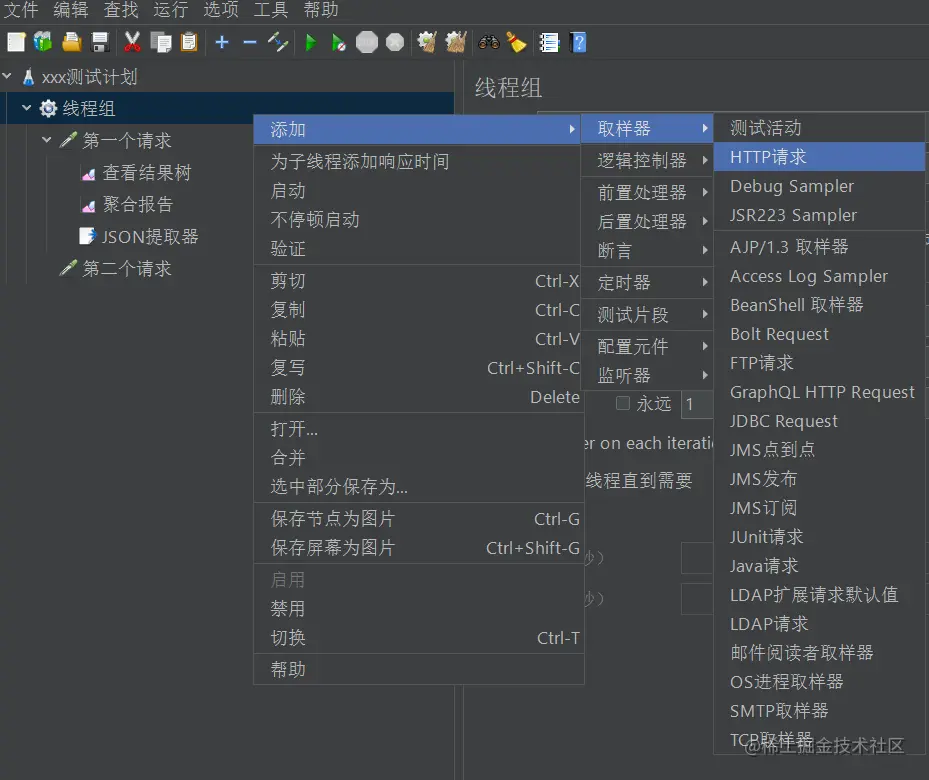929x780 pixels.
Task: Click 选中部分保存为... entry
Action: 418,486
